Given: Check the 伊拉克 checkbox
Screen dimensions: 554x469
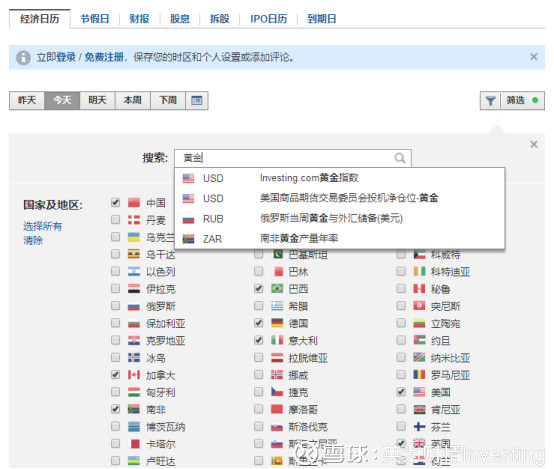Looking at the screenshot, I should tap(115, 288).
